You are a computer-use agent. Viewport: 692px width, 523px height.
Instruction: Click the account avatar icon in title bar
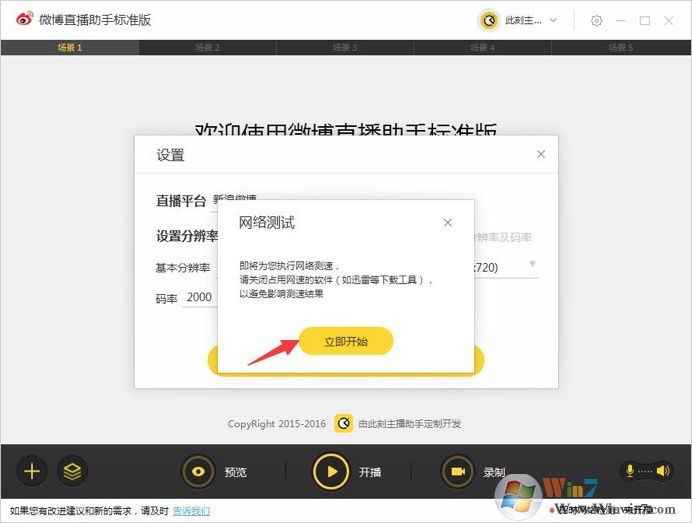pyautogui.click(x=489, y=20)
